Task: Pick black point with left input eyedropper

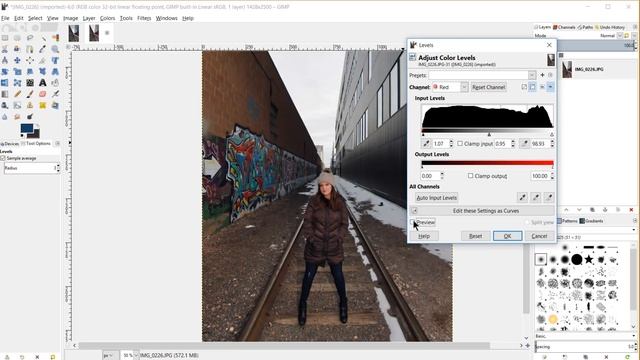Action: click(x=426, y=144)
